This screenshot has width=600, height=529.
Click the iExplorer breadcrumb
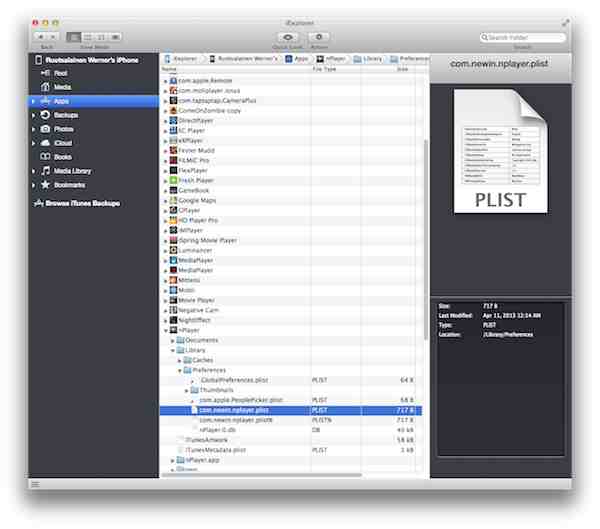click(x=181, y=59)
